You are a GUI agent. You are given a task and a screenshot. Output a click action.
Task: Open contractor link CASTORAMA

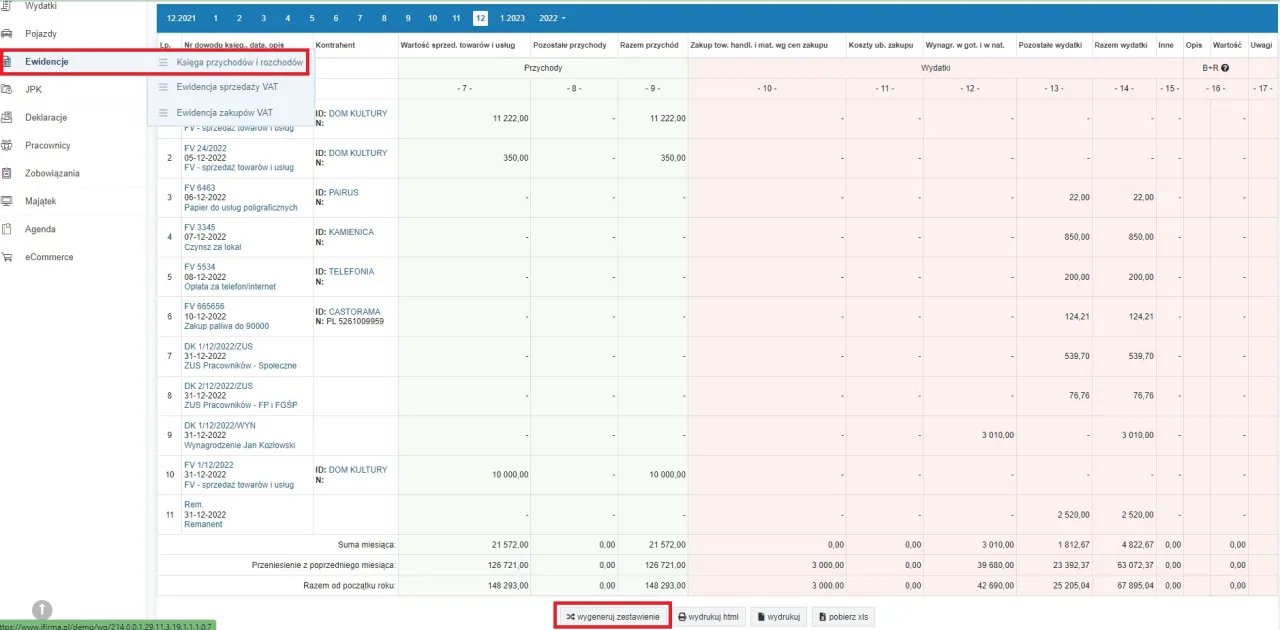(x=354, y=312)
